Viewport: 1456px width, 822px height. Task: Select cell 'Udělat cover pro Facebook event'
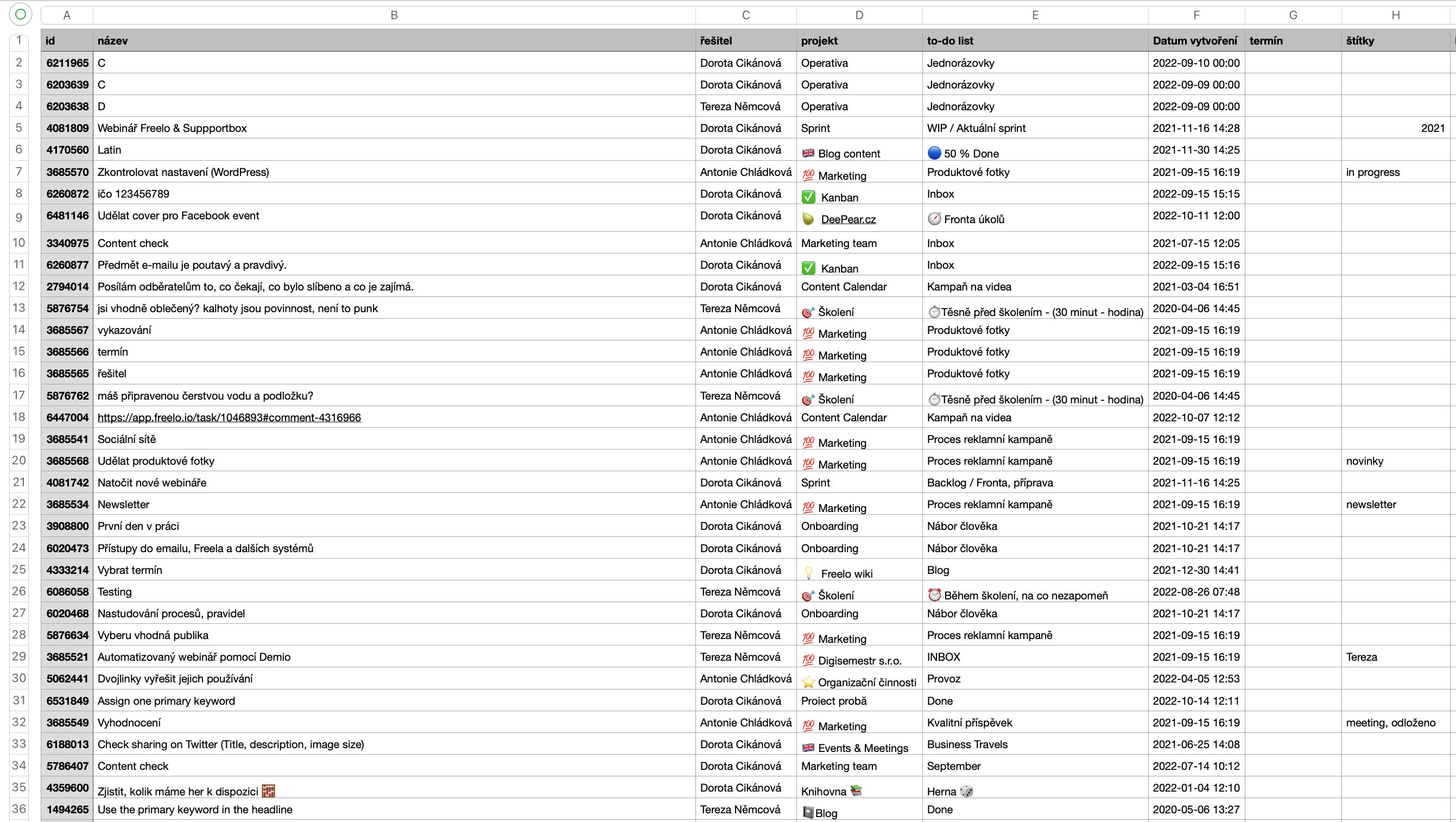point(394,218)
